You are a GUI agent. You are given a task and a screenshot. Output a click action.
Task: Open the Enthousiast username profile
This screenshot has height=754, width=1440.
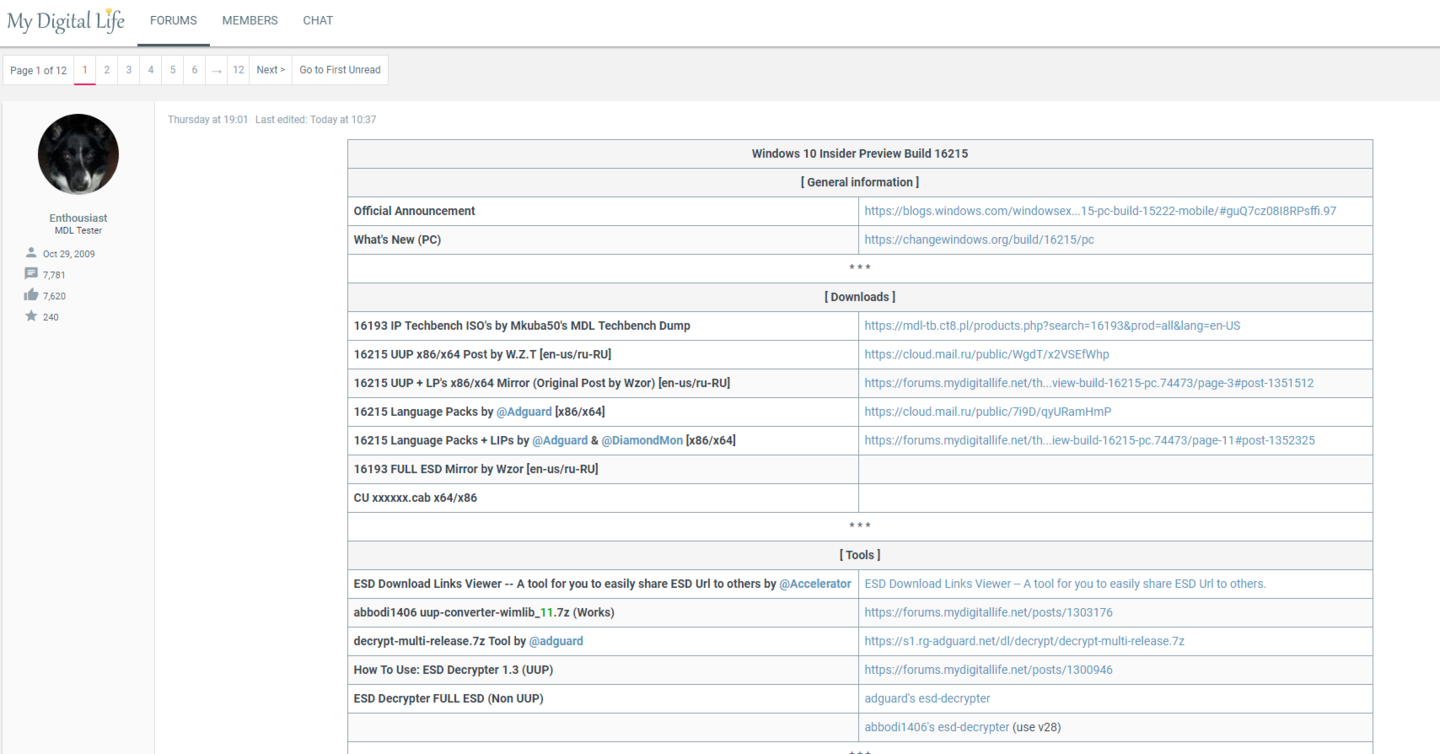(78, 218)
